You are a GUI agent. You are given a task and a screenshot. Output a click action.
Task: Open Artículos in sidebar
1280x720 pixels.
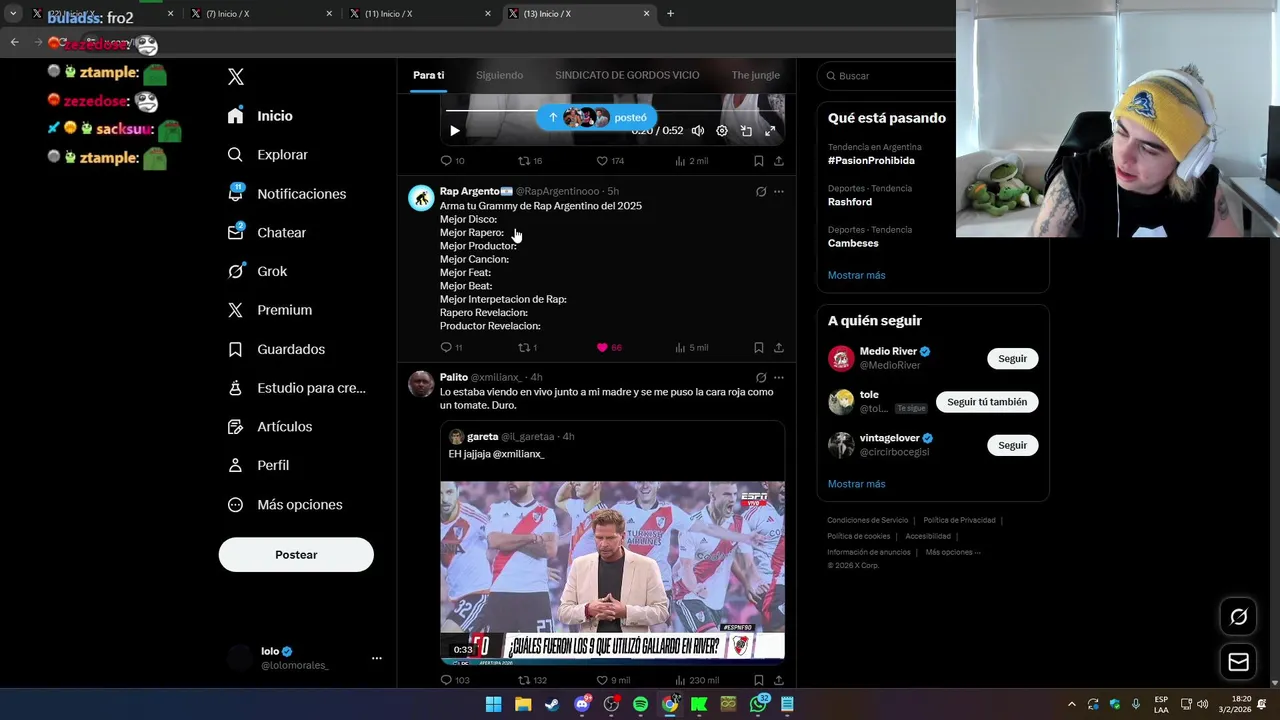pyautogui.click(x=269, y=427)
